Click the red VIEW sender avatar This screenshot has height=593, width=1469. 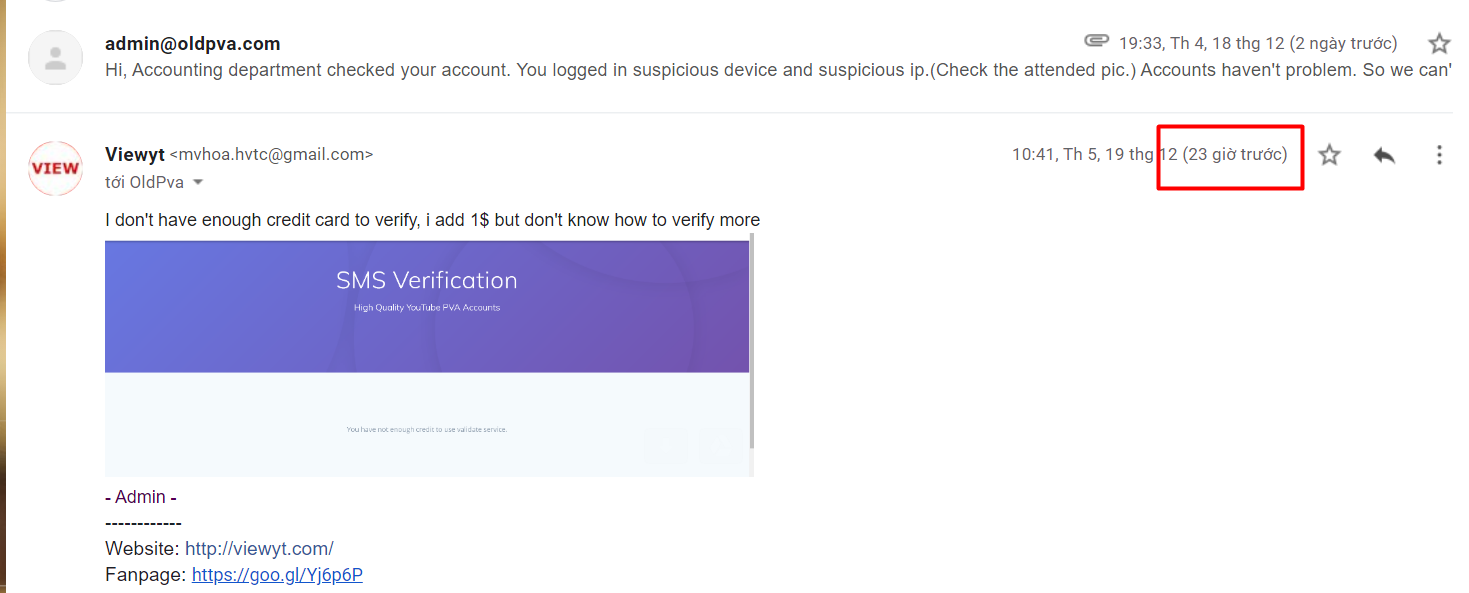coord(55,168)
